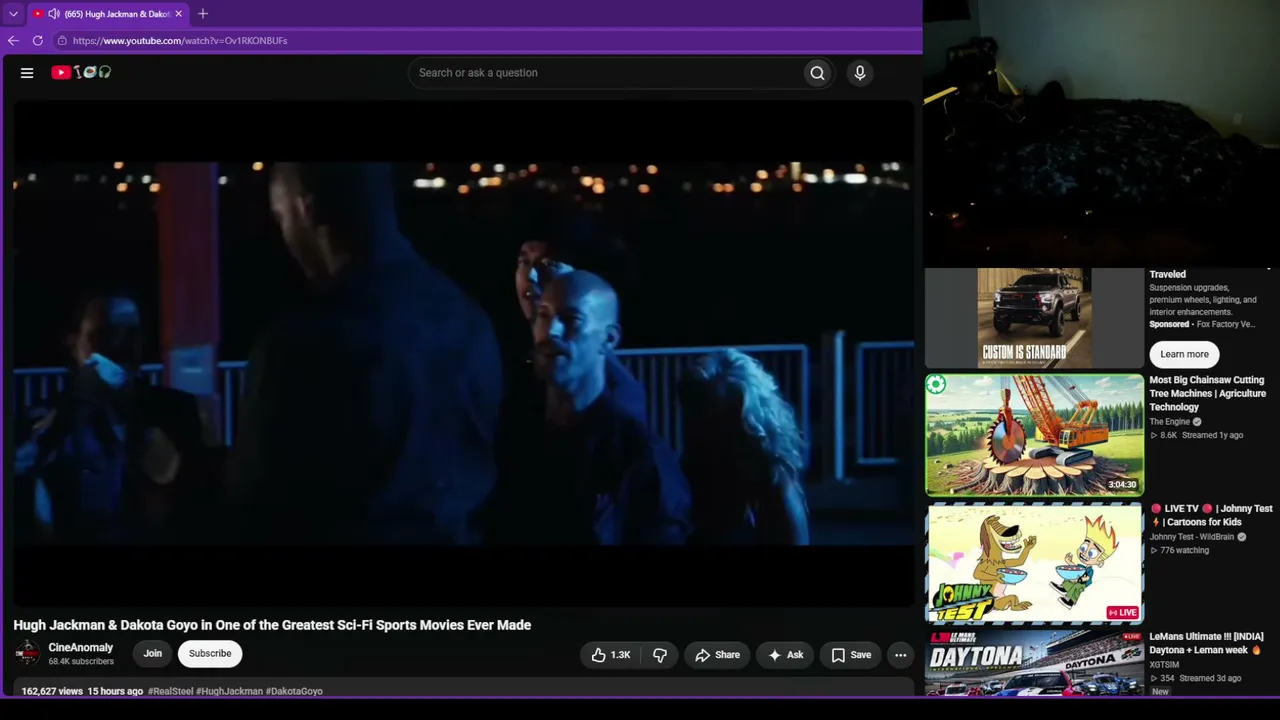Click the video title text

pyautogui.click(x=272, y=625)
